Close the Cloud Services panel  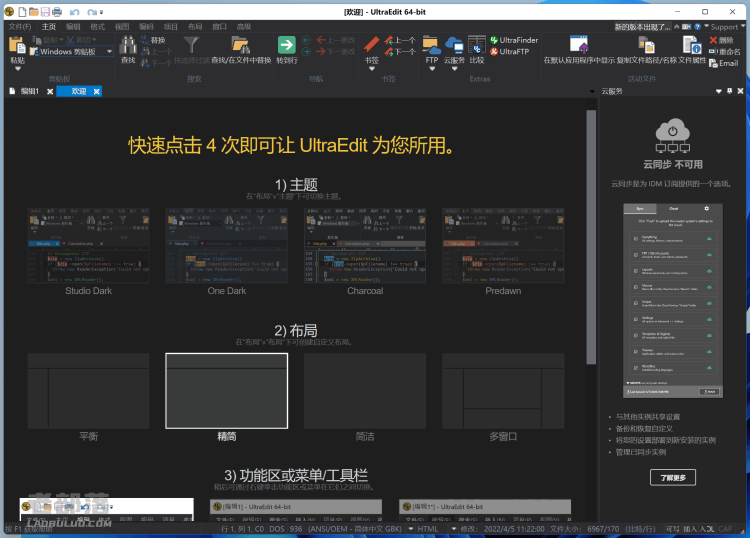tap(740, 91)
